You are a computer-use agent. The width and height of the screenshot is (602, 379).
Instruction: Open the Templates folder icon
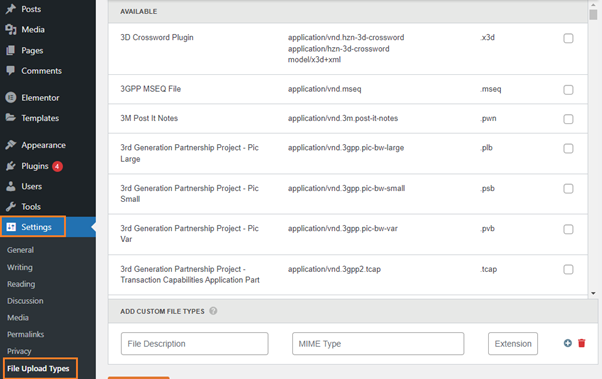11,118
